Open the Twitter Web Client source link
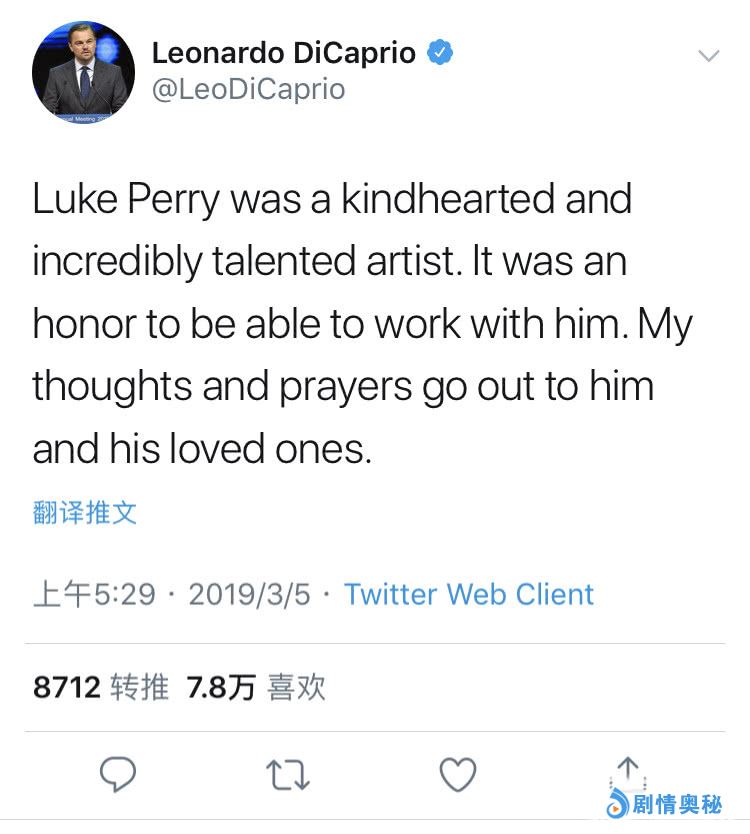The width and height of the screenshot is (750, 834). coord(469,594)
